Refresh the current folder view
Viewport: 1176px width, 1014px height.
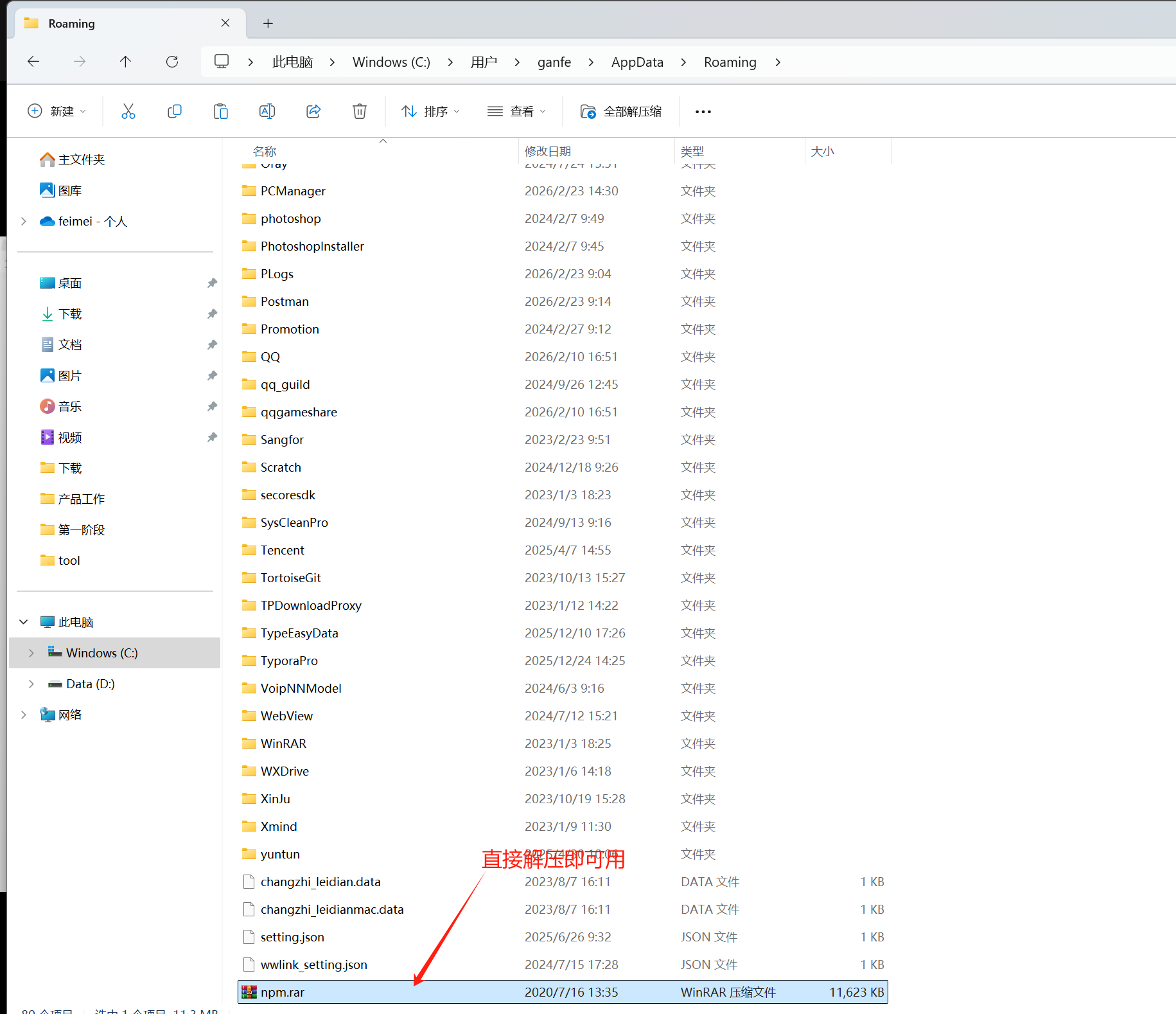[x=172, y=62]
